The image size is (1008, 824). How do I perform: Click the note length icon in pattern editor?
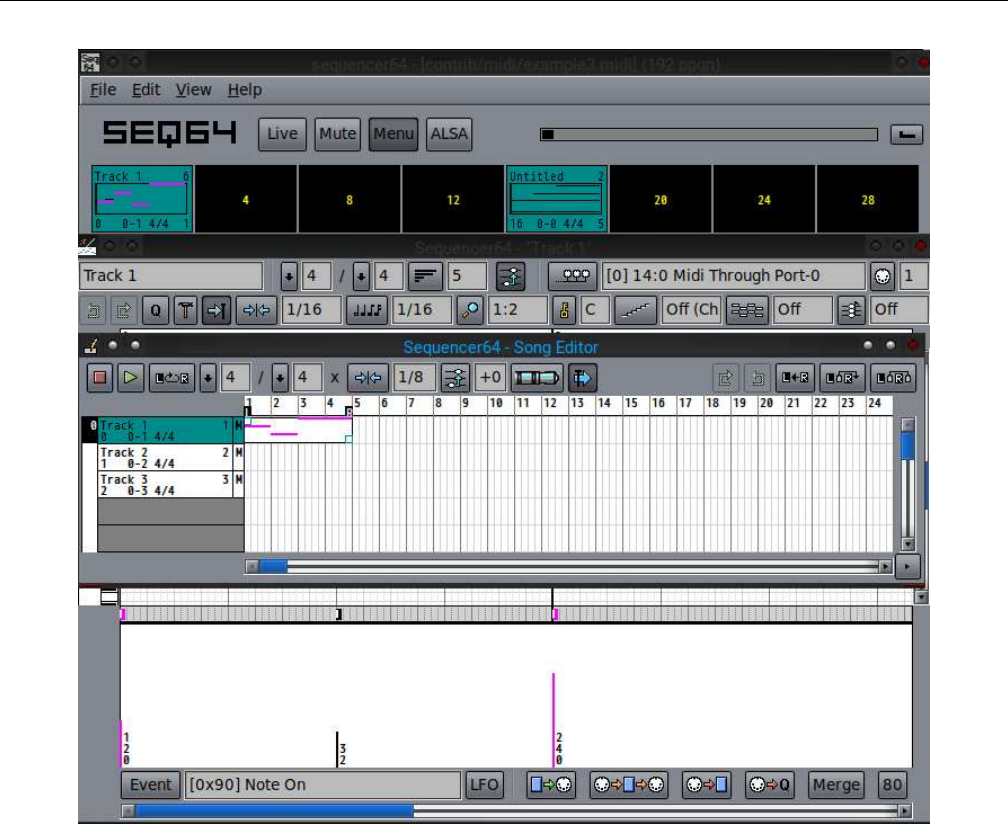(366, 310)
